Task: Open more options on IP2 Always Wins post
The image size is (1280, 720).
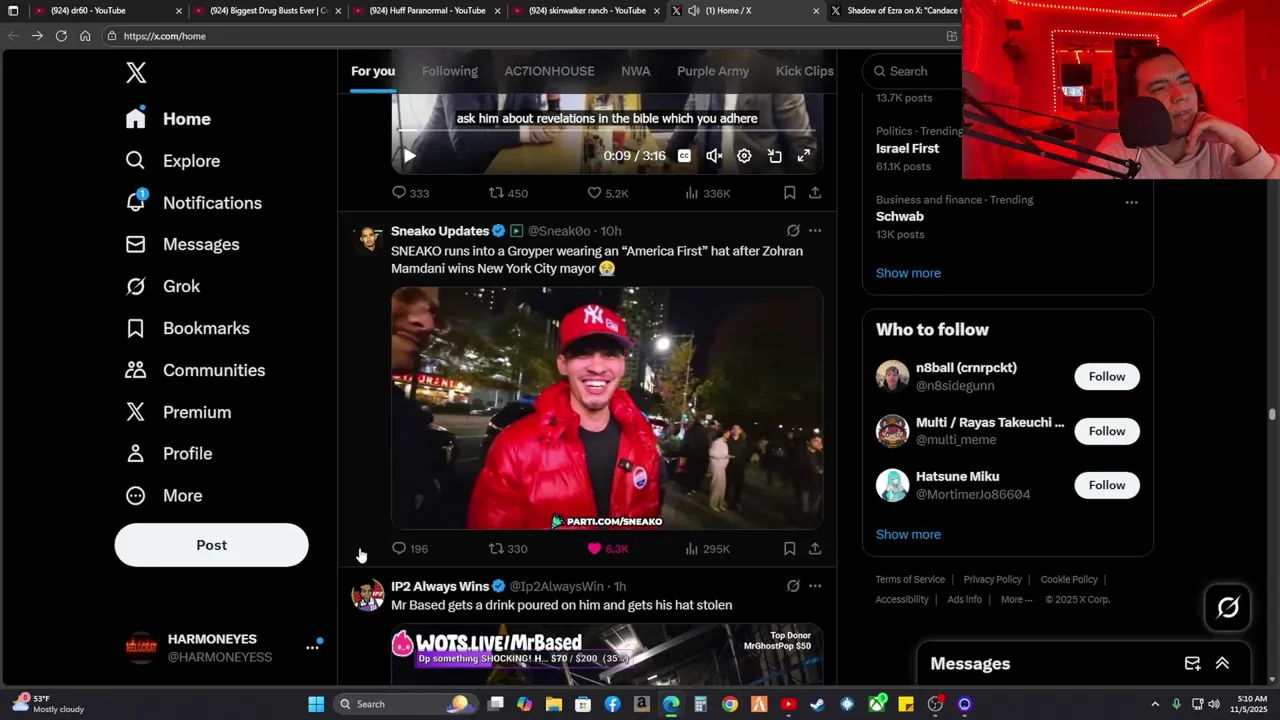Action: click(815, 586)
